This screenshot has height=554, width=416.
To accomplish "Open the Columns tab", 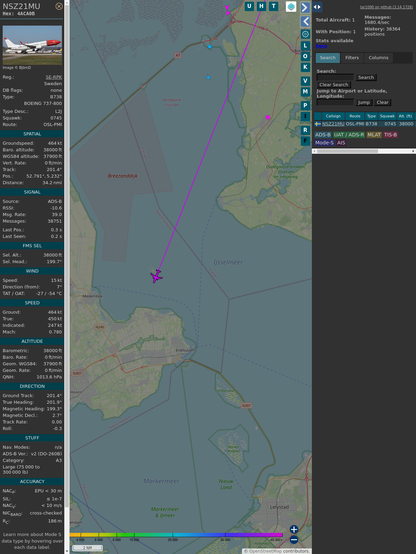I will coord(378,58).
